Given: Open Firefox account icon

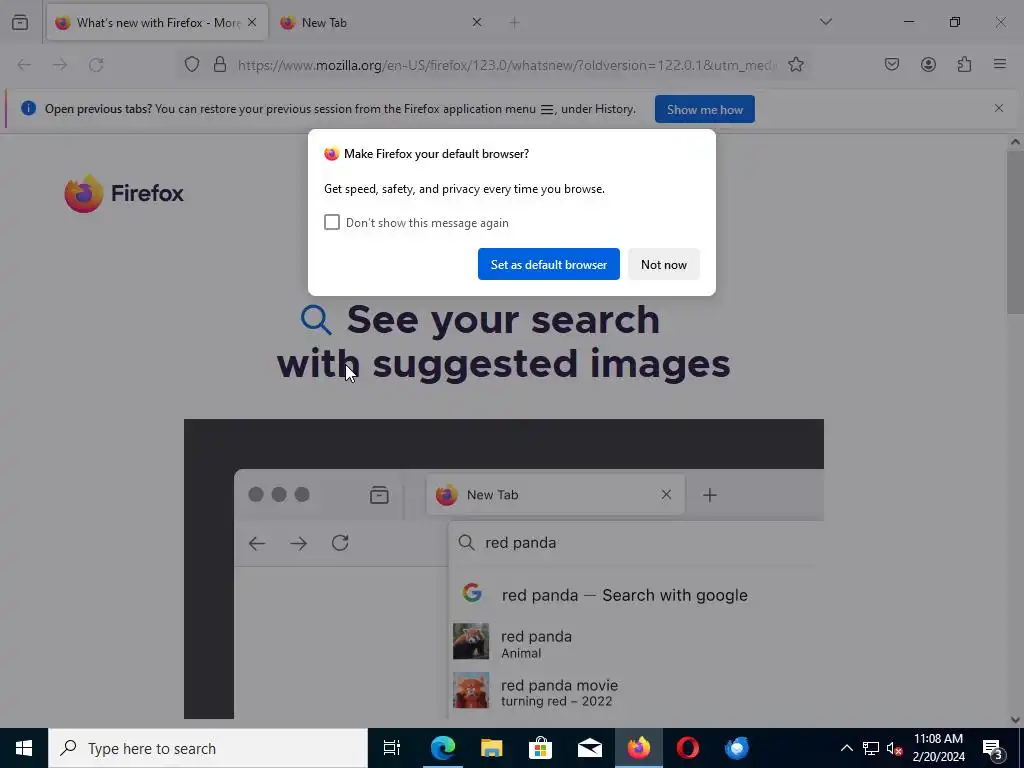Looking at the screenshot, I should coord(928,64).
